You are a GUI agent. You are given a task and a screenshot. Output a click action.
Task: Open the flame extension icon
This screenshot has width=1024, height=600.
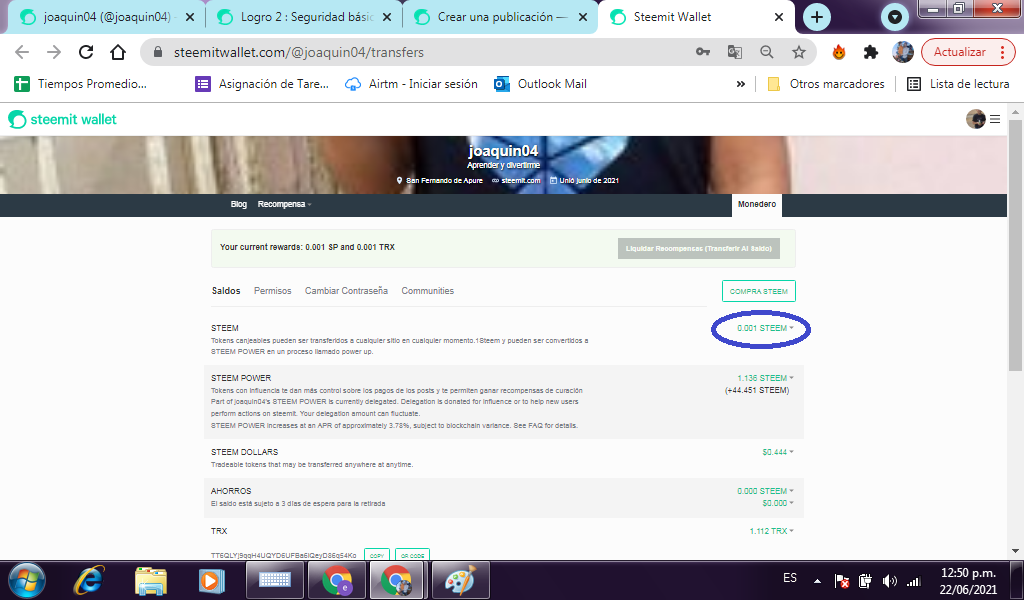coord(839,52)
